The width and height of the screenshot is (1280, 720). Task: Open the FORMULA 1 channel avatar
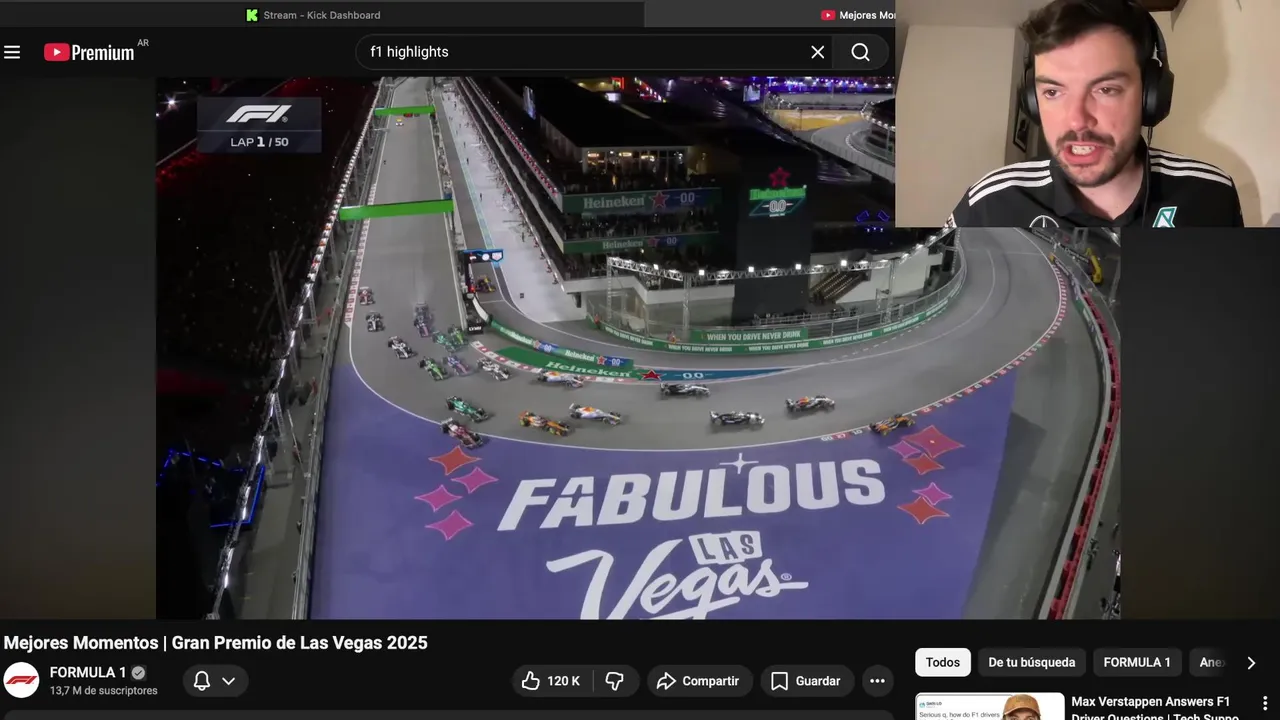(x=21, y=680)
